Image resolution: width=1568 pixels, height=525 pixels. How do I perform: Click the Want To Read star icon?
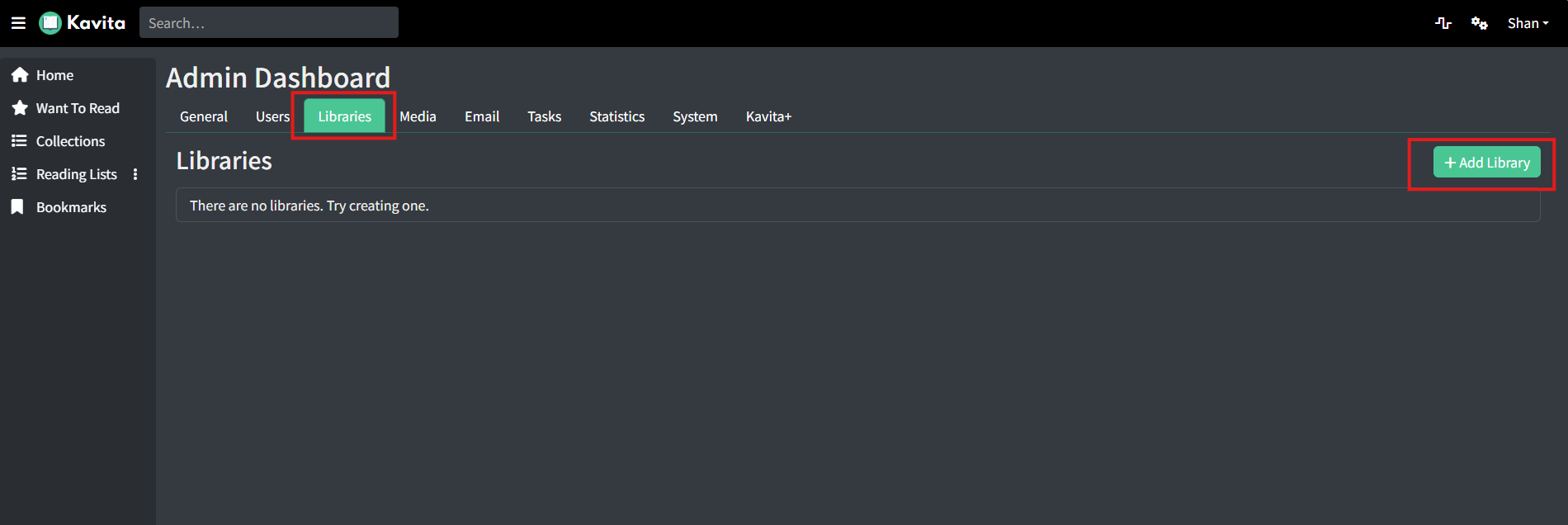coord(20,108)
